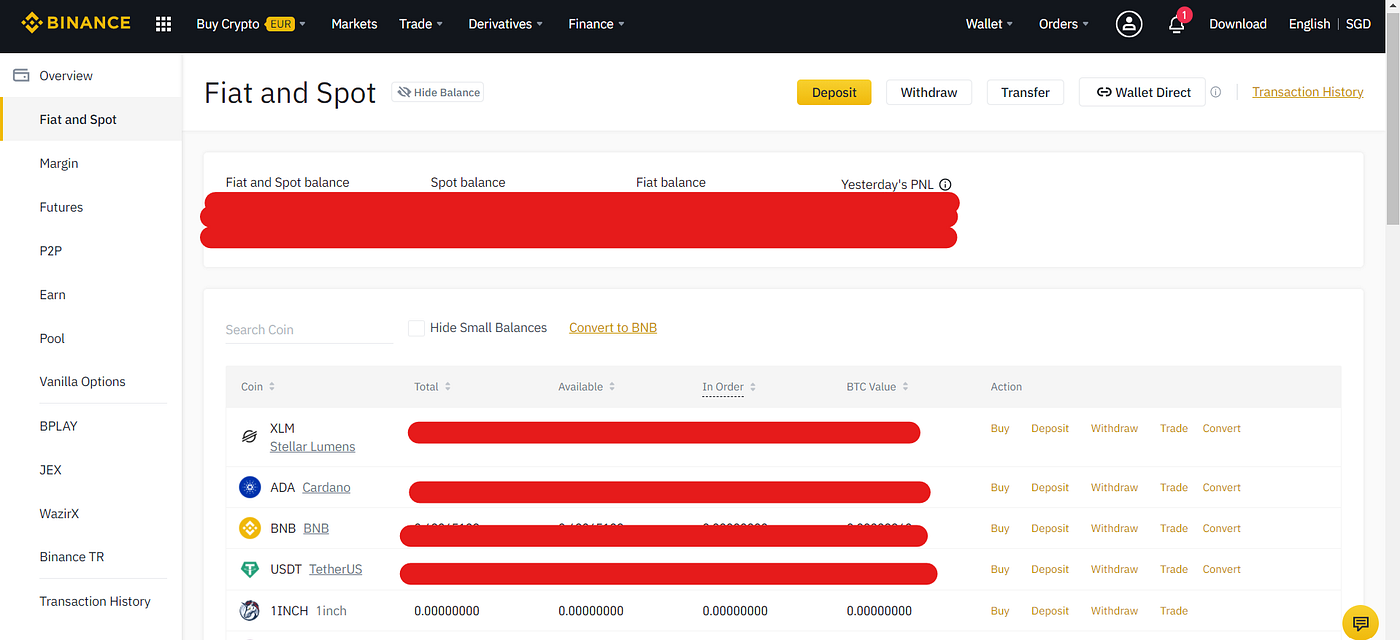Viewport: 1400px width, 640px height.
Task: Click the USDT Tether coin icon
Action: (250, 569)
